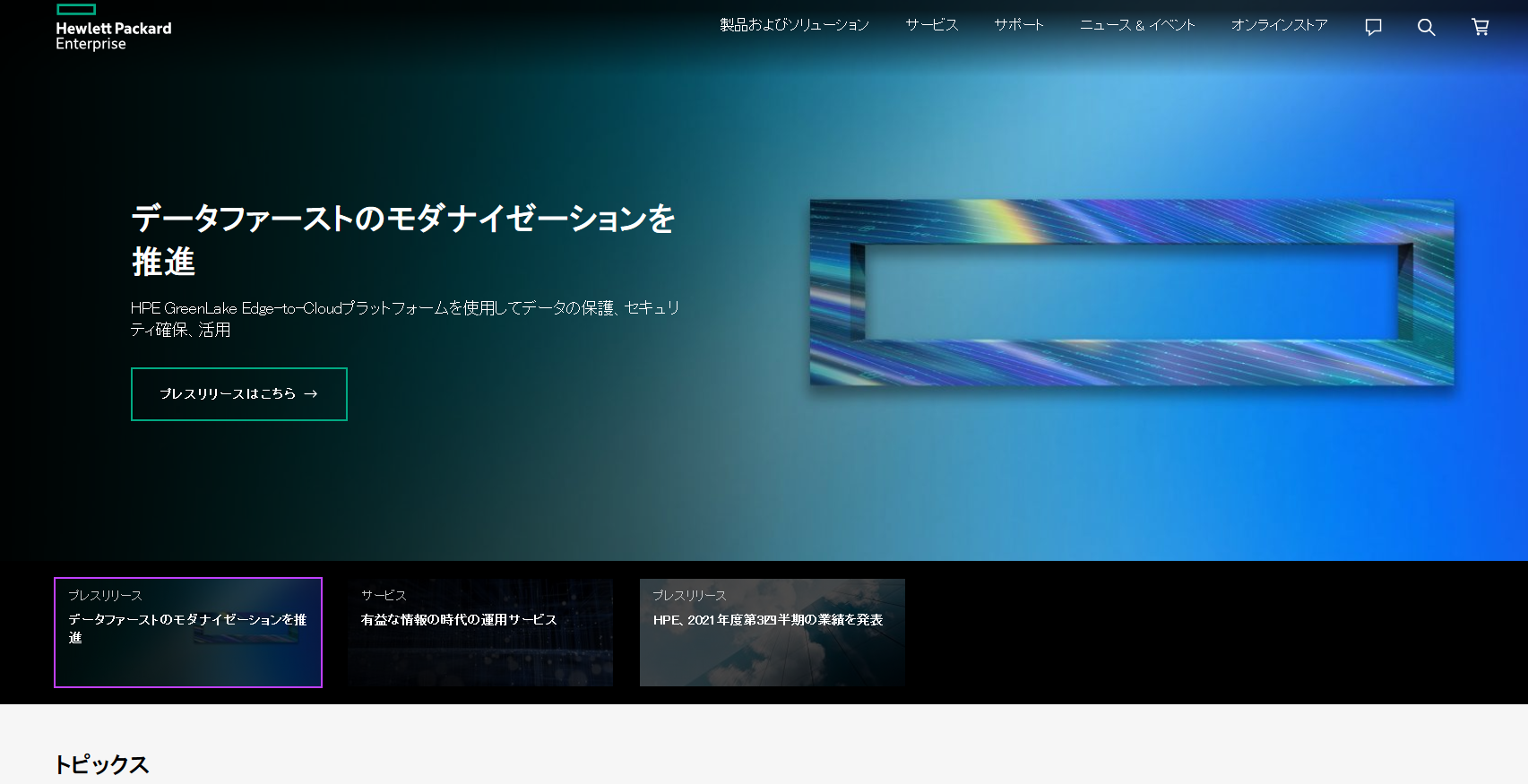Expand the サービス navigation menu
1528x784 pixels.
[931, 25]
